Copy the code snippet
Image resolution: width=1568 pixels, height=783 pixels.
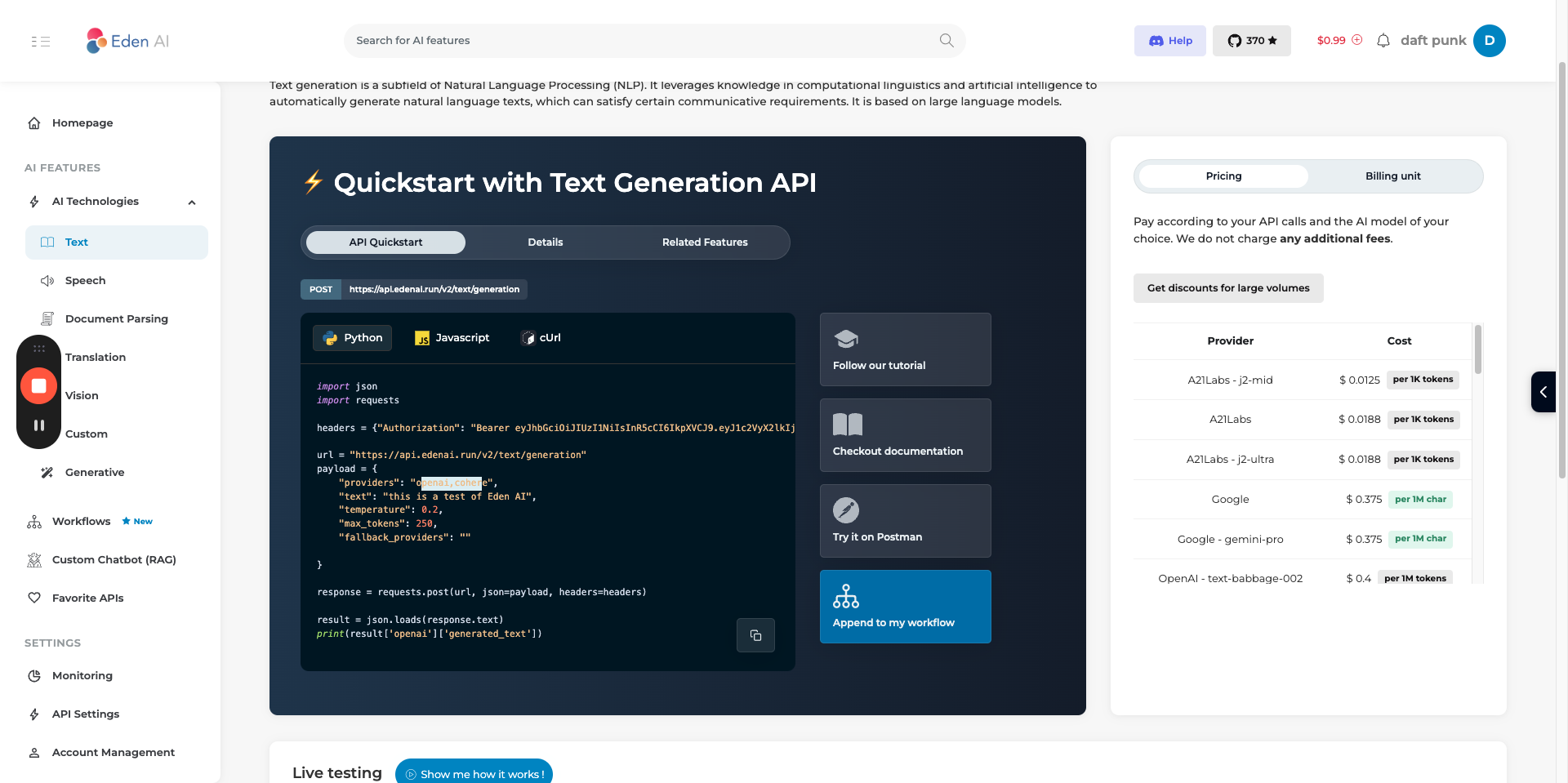[755, 635]
